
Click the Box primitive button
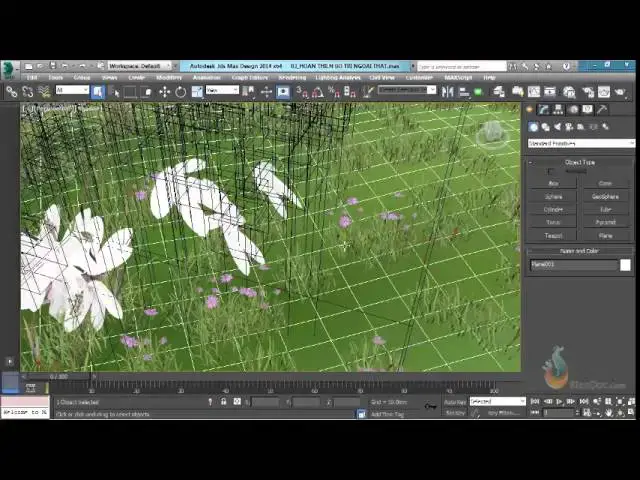(553, 183)
